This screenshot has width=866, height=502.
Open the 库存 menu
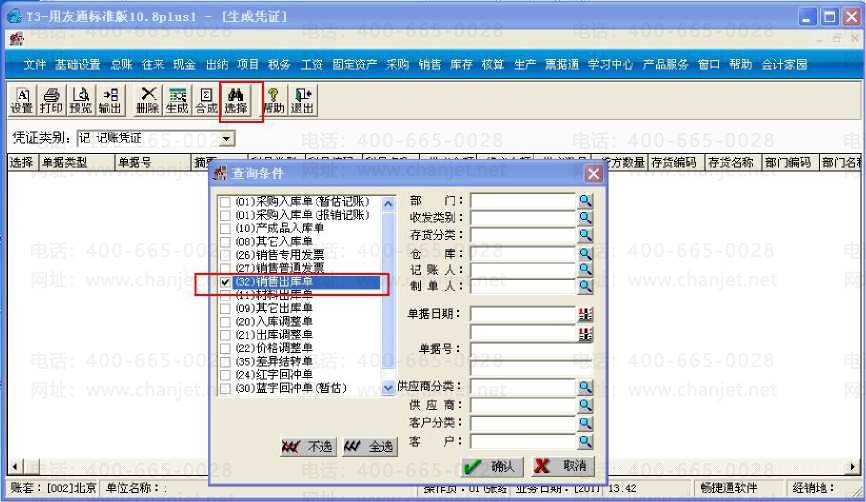(x=461, y=65)
